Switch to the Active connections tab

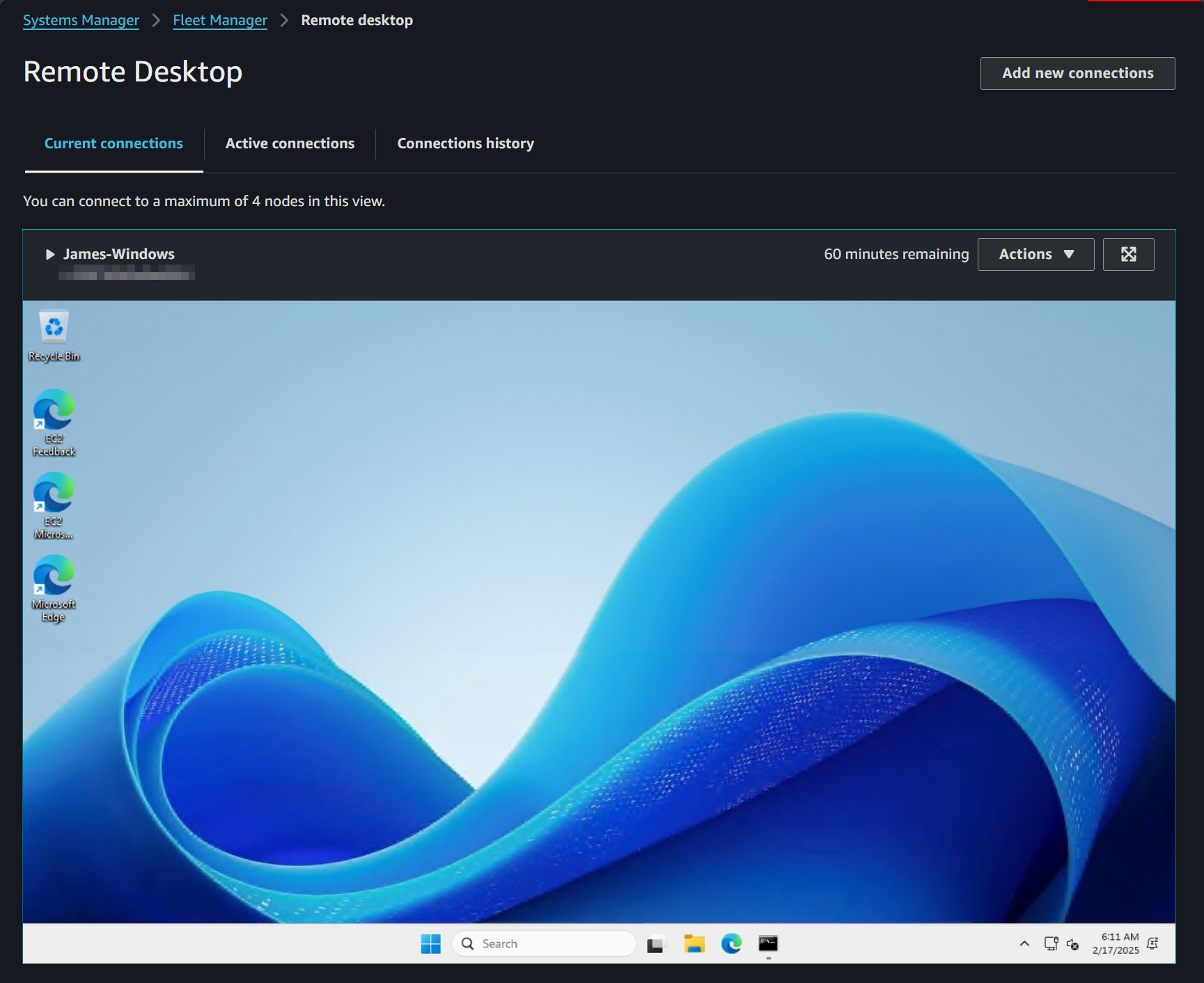(x=290, y=143)
